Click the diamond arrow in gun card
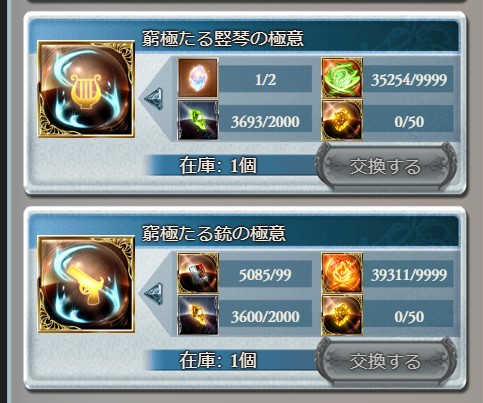The height and width of the screenshot is (403, 483). (154, 294)
